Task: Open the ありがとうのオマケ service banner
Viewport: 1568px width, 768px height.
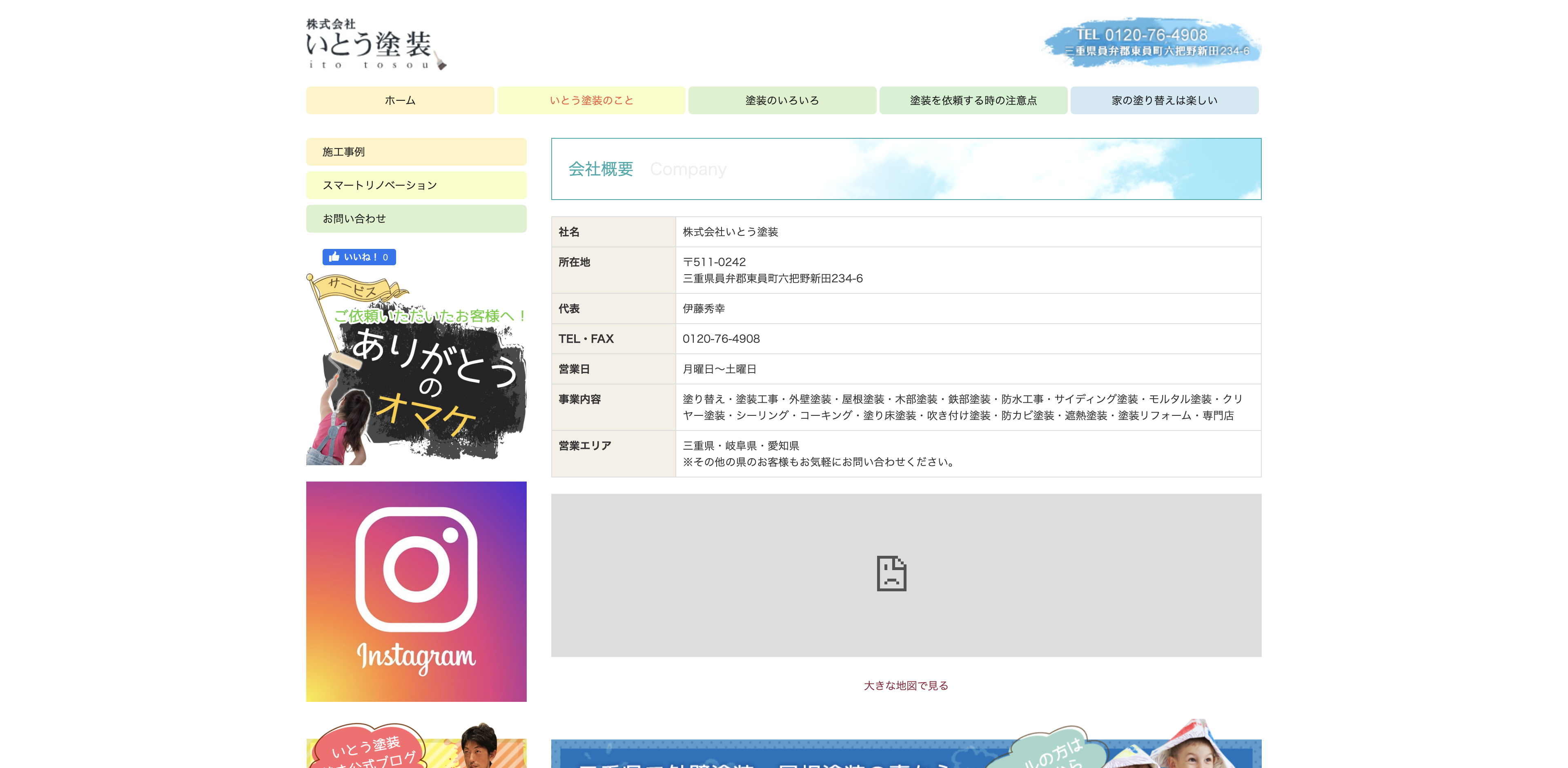Action: [416, 369]
